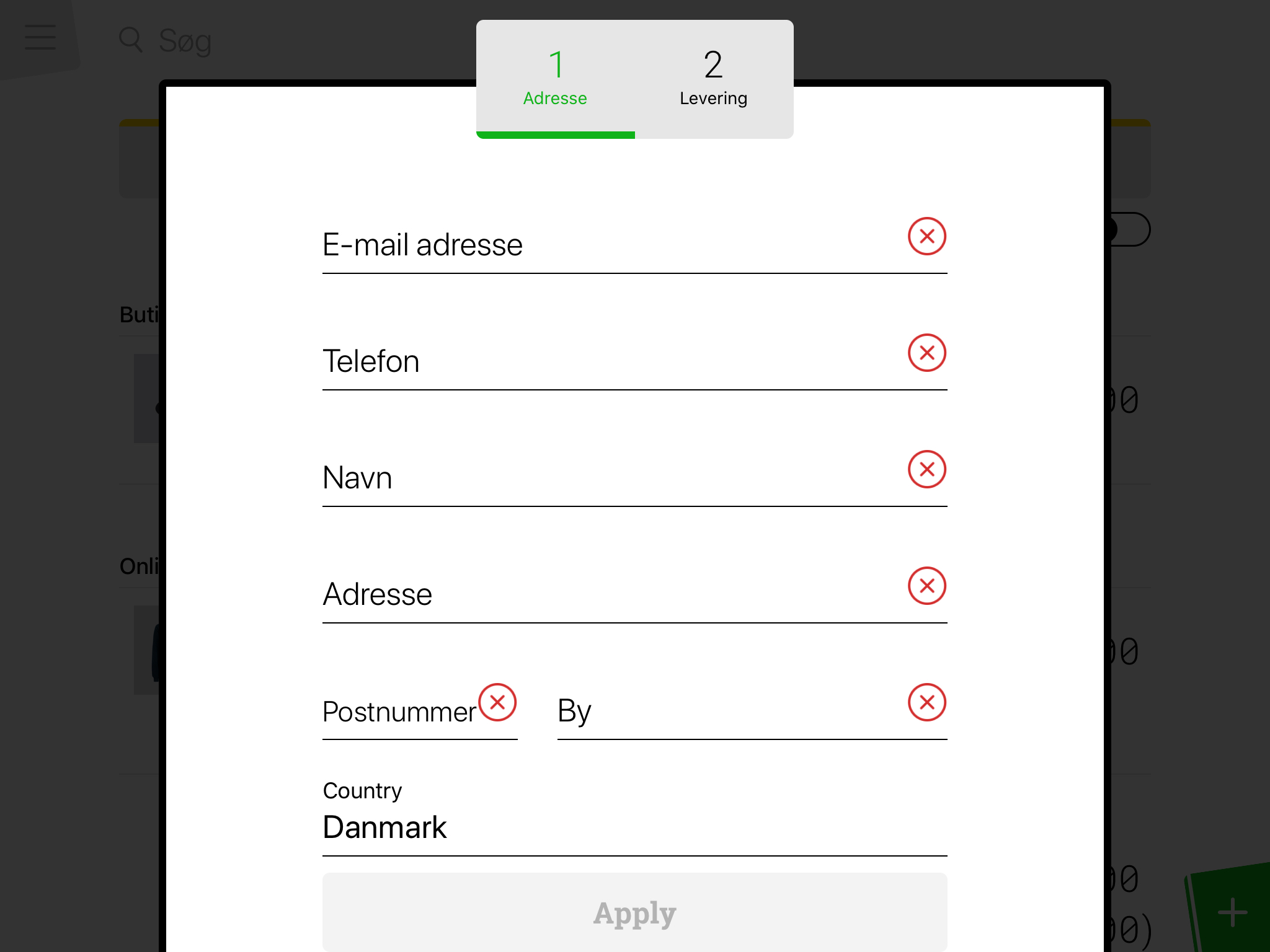Screen dimensions: 1270x952
Task: Click the search magnifier icon
Action: 131,40
